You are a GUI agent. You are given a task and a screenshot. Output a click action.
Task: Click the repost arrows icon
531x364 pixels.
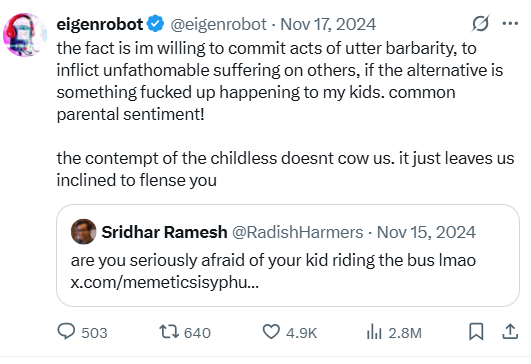click(x=169, y=331)
